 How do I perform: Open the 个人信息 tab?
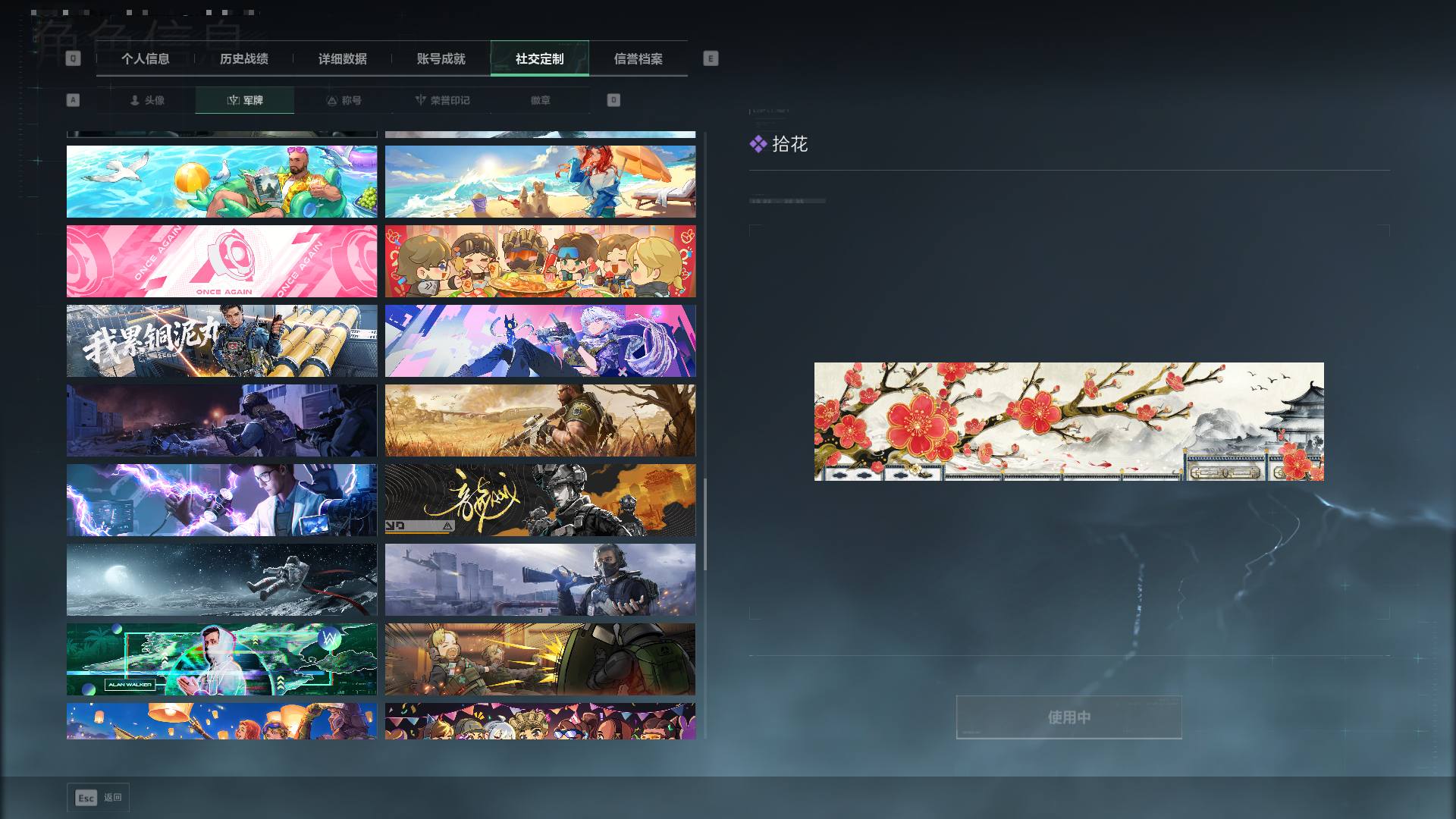click(x=146, y=58)
